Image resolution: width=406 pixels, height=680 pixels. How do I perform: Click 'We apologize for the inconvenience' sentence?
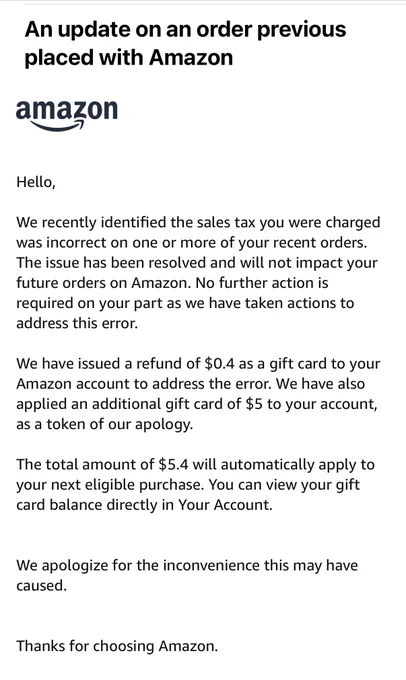pos(138,565)
